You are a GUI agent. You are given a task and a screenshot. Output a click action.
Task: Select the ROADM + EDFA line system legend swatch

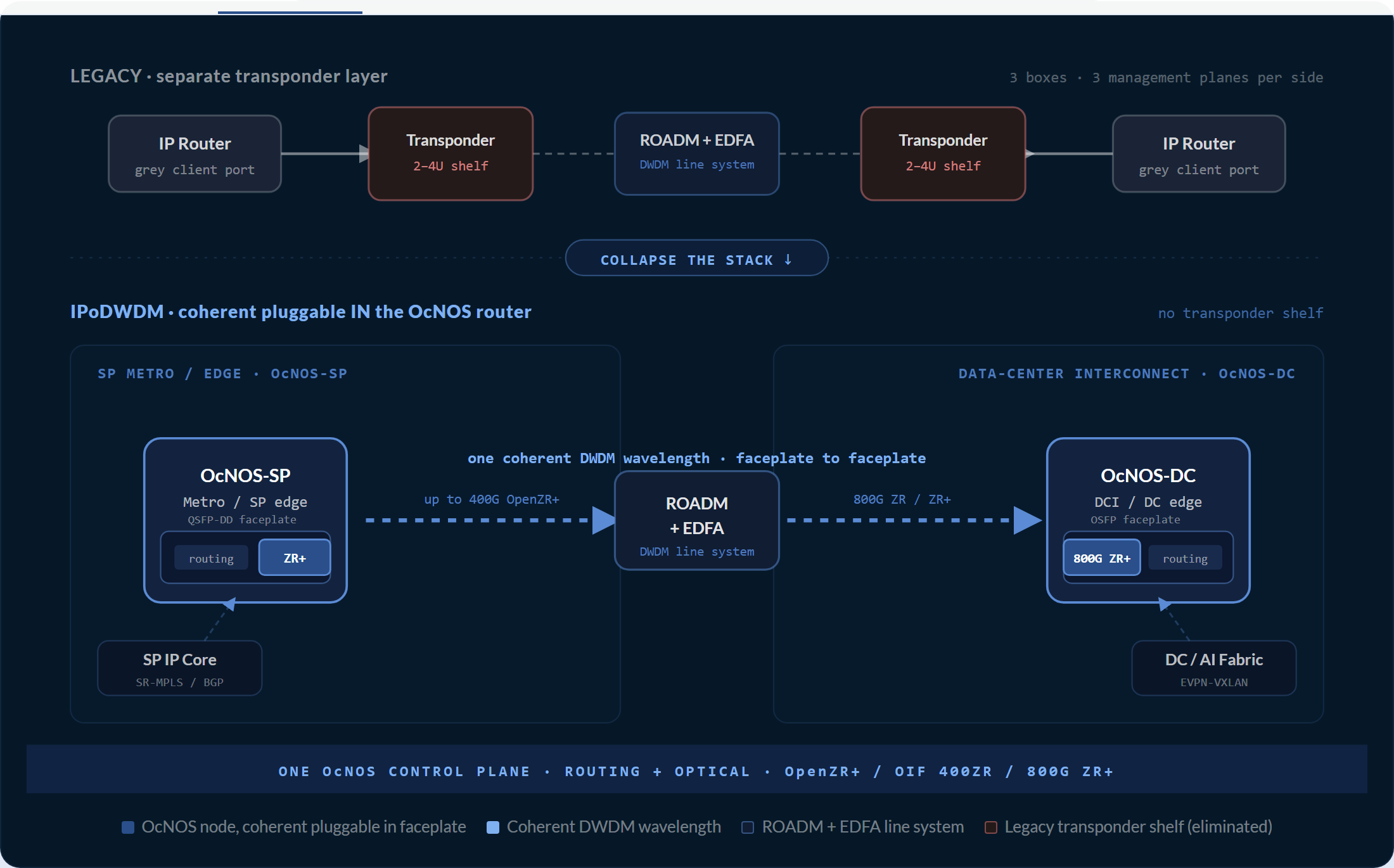[x=748, y=827]
